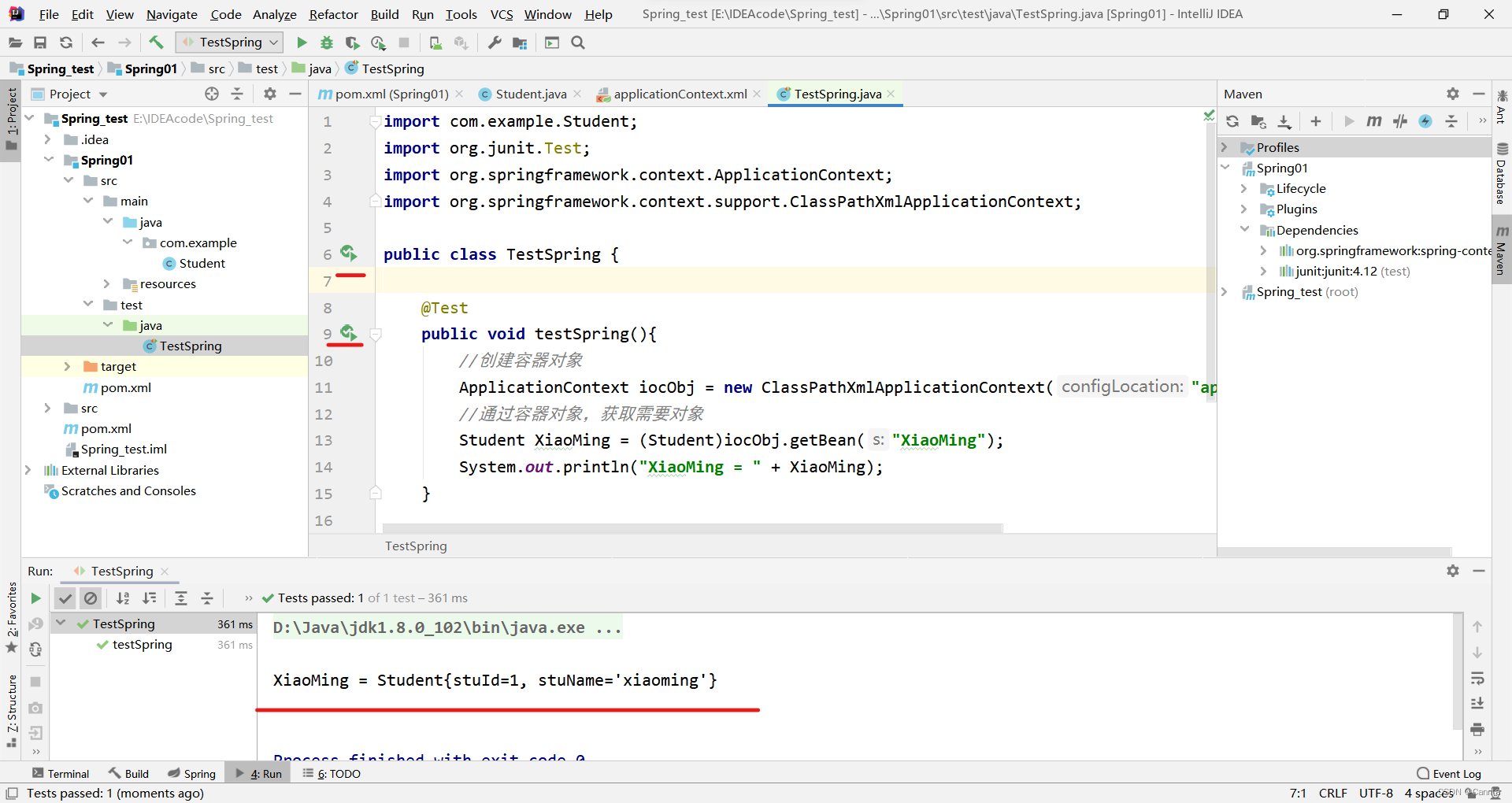Click Maven download sources icon

1284,121
